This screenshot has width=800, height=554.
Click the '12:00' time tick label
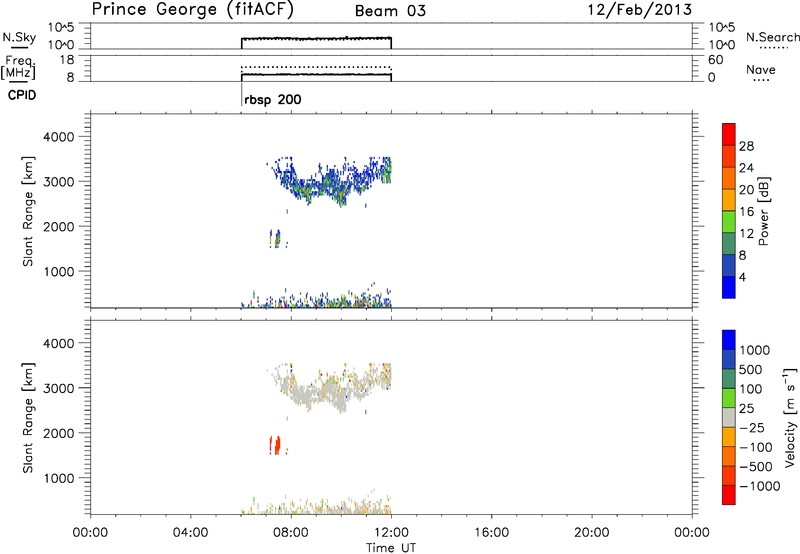(391, 533)
